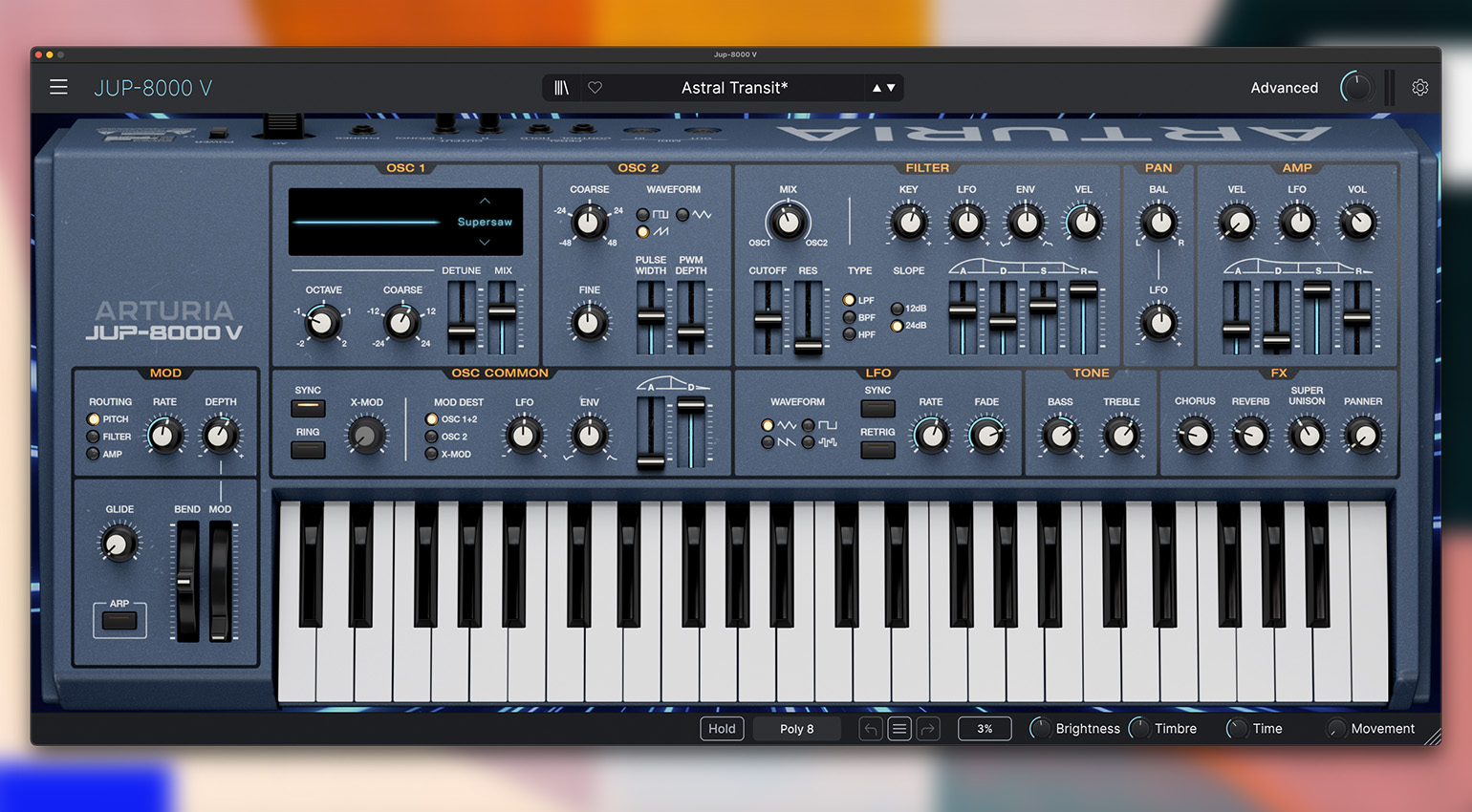
Task: Click the redo arrow in bottom bar
Action: [927, 729]
